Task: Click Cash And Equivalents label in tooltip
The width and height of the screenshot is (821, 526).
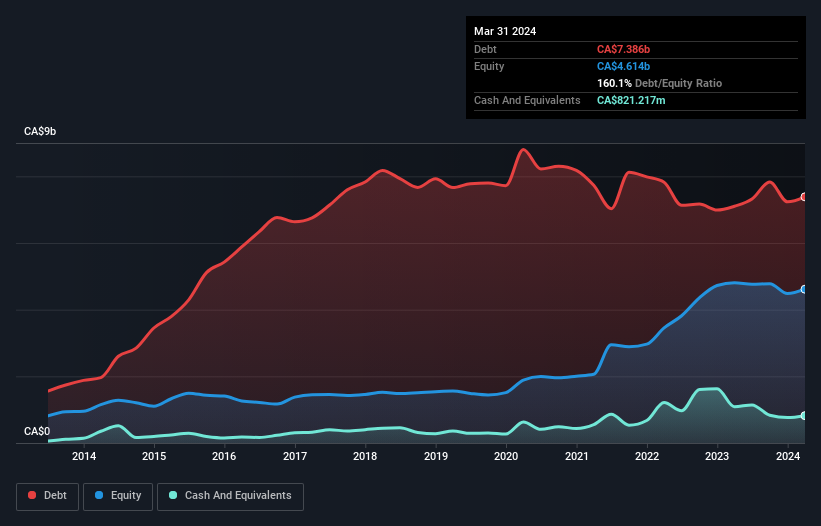Action: 527,100
